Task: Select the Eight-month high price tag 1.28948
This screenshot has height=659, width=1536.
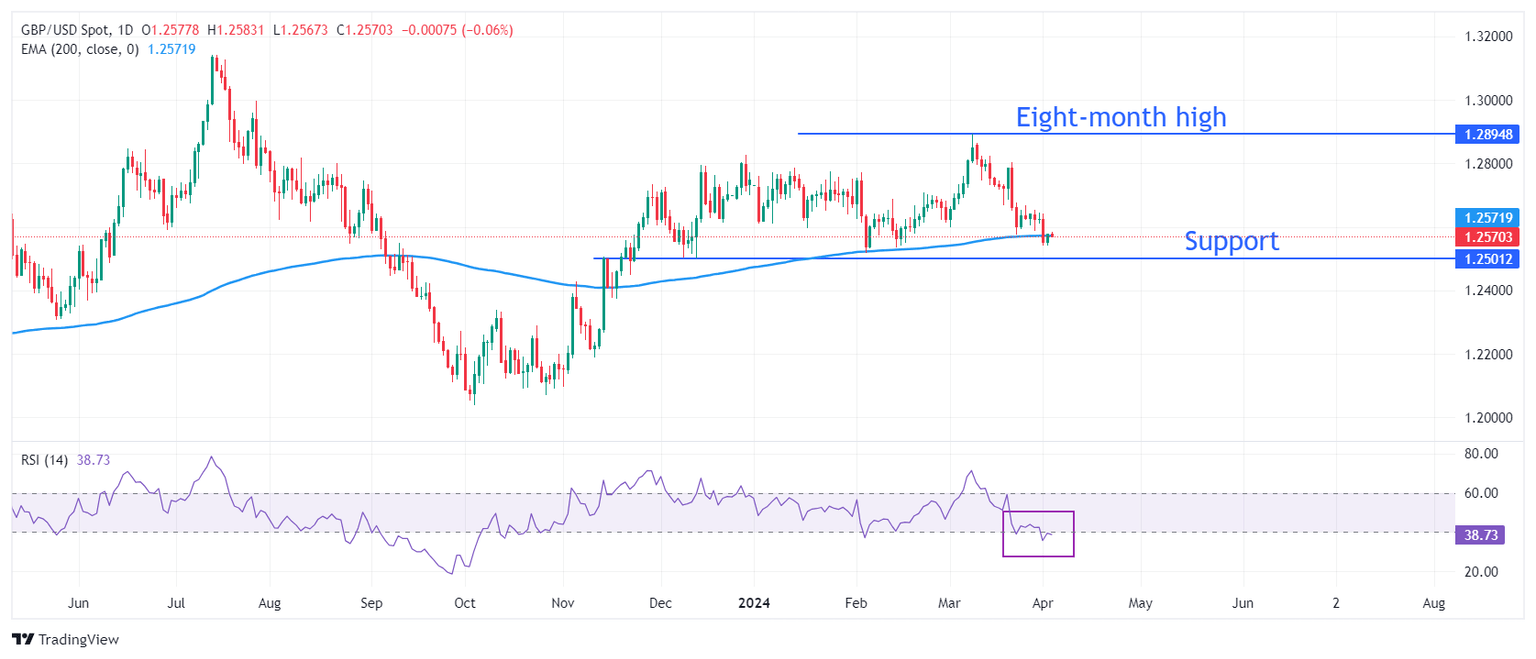Action: coord(1487,134)
